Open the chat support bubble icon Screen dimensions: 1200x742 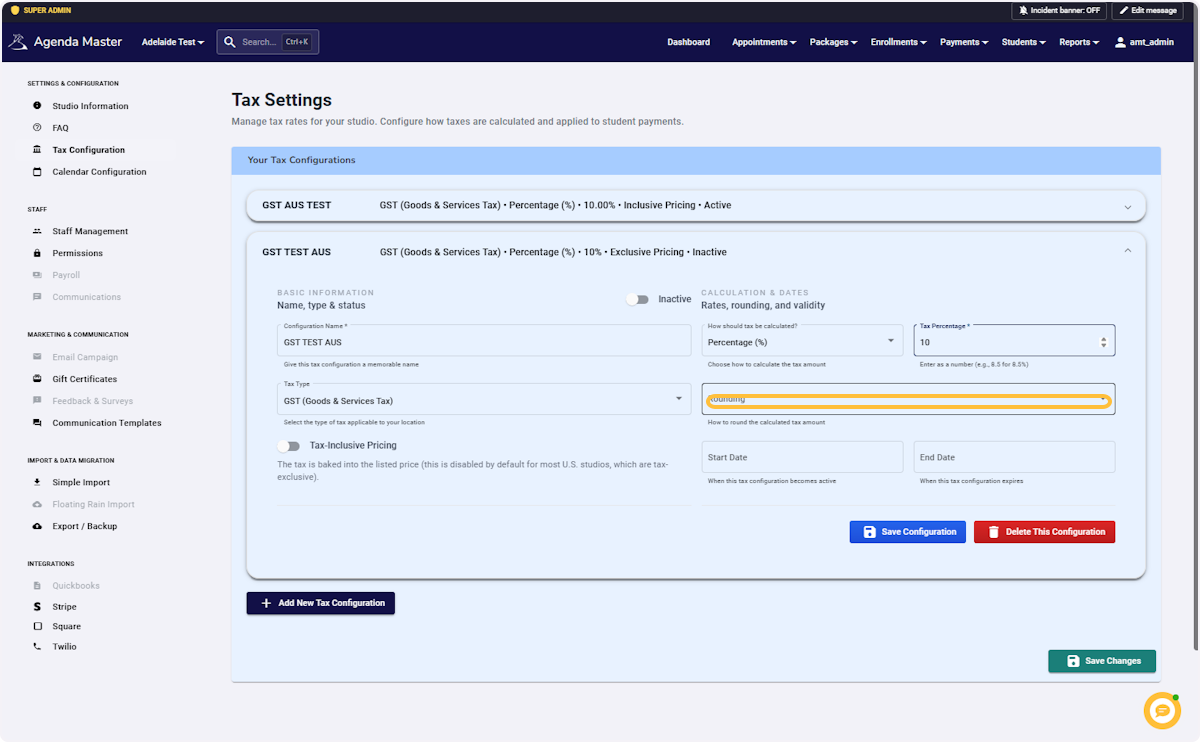tap(1162, 710)
